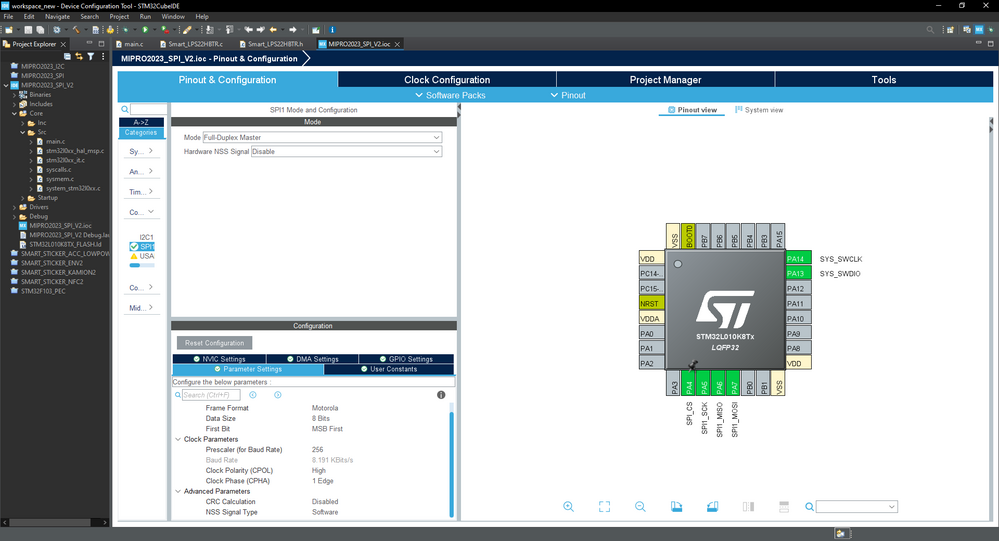Click the status bar icon at bottom right

point(842,533)
